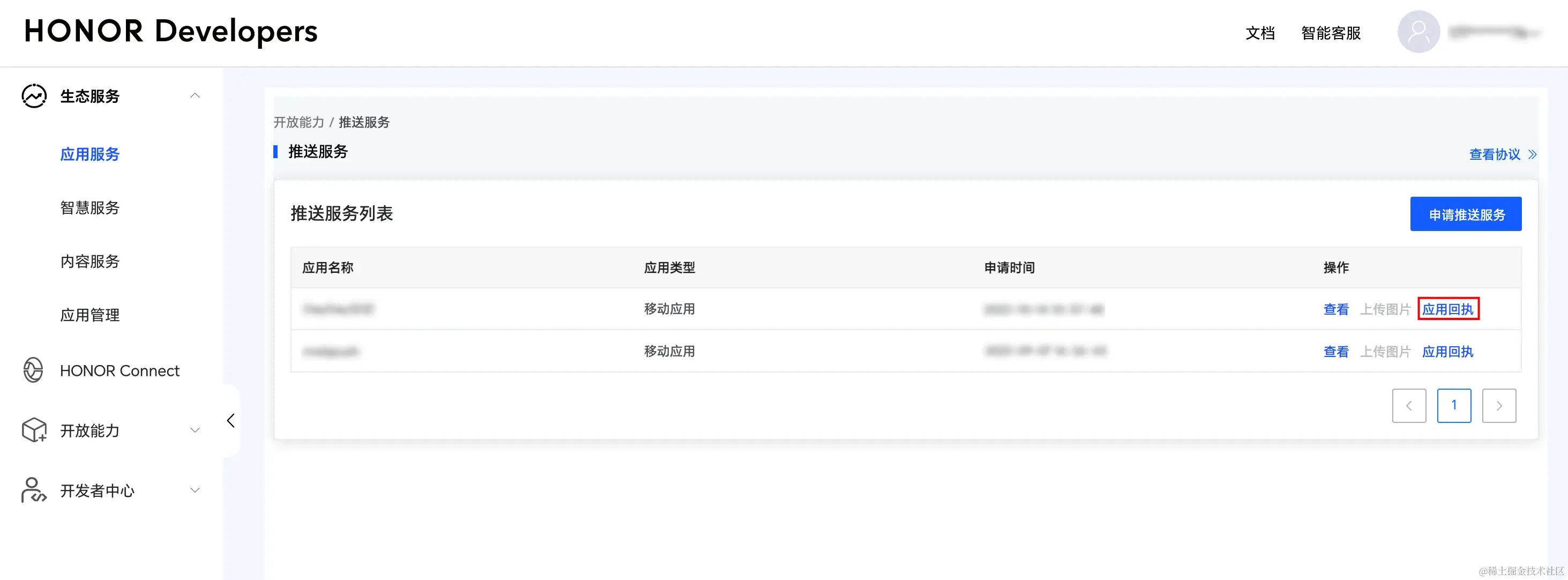Click the 开放能力 cube icon
The image size is (1568, 580).
tap(34, 430)
